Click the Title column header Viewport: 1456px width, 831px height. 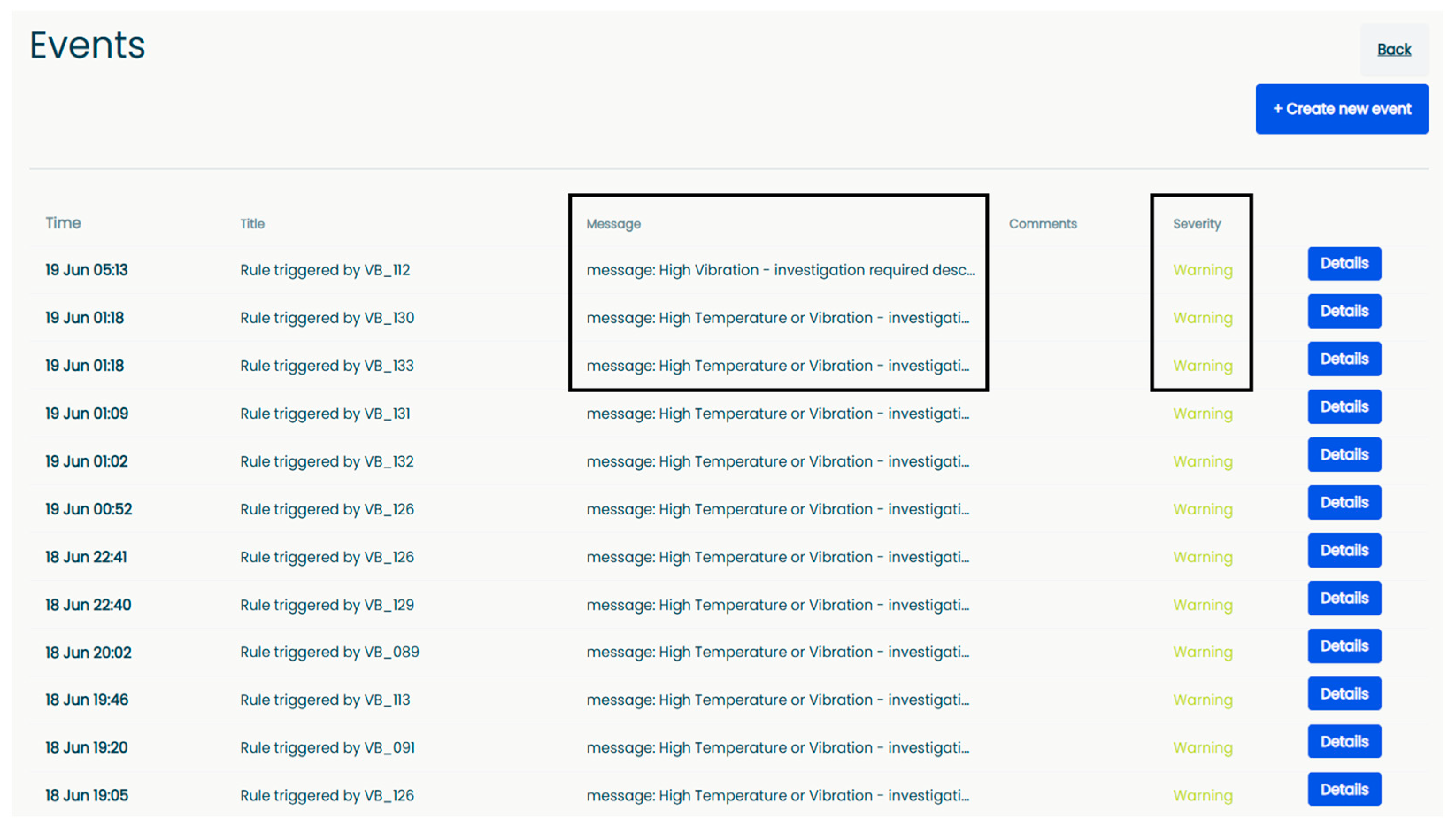tap(252, 224)
